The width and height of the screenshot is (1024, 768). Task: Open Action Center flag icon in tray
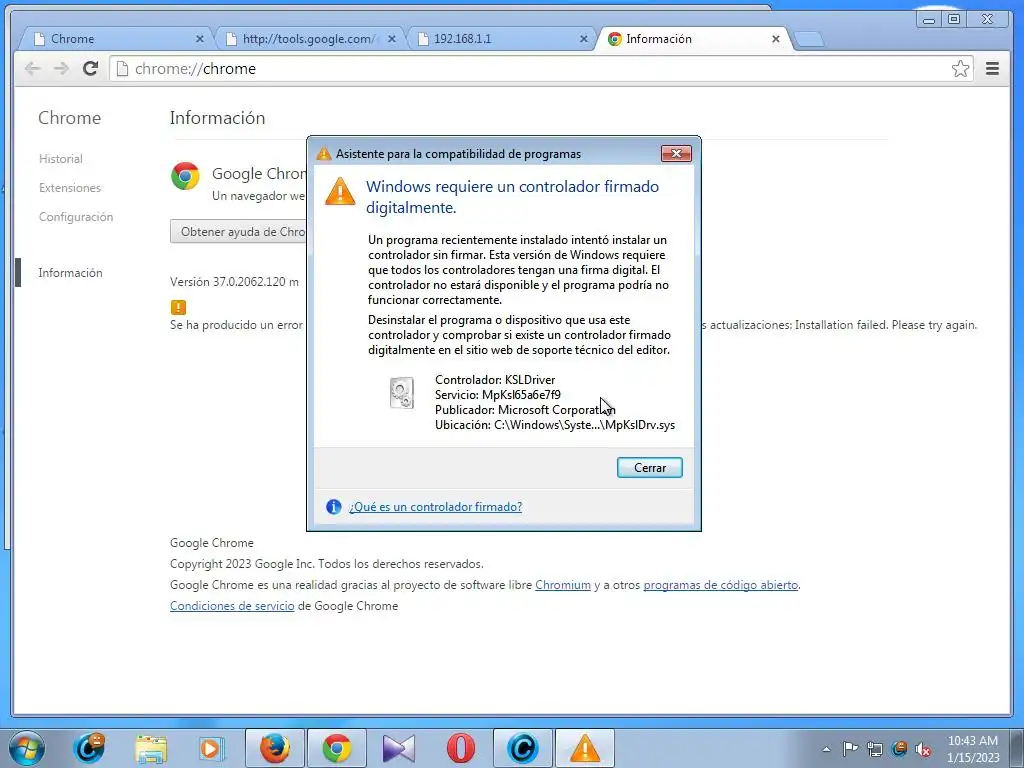click(x=850, y=749)
